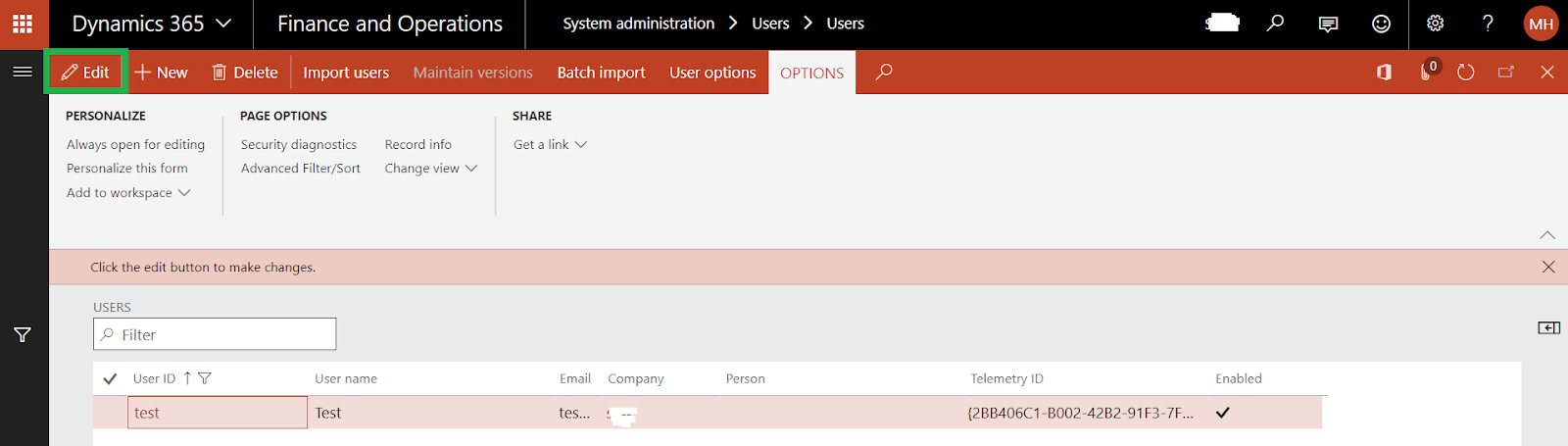
Task: Click the truncated email cell 'tes...'
Action: point(574,413)
